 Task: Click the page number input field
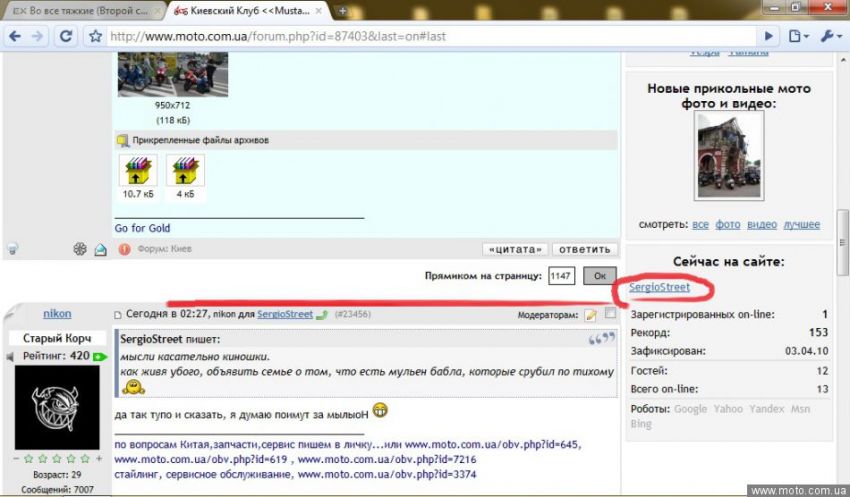click(561, 275)
